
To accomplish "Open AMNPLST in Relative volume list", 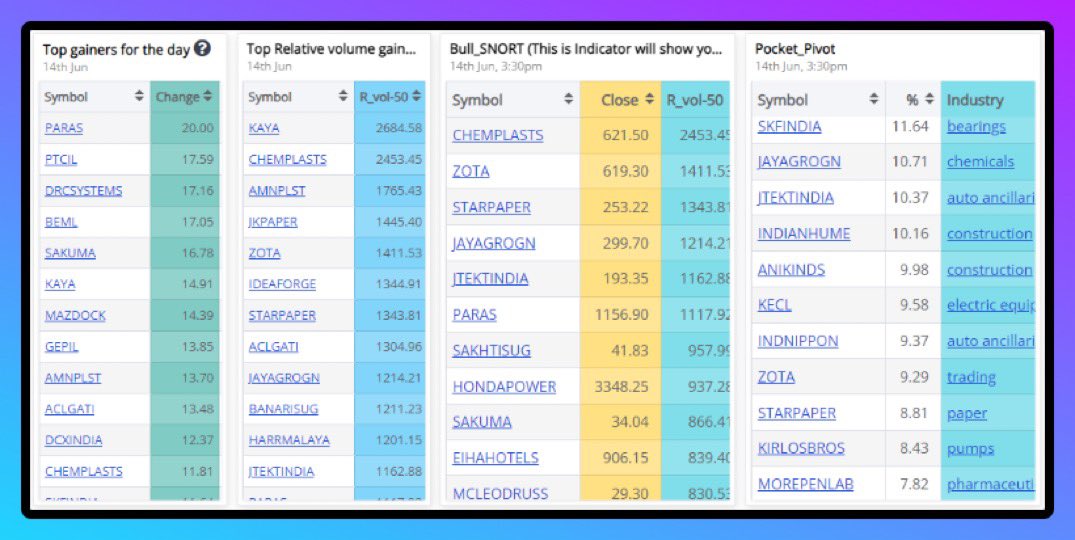I will coord(277,191).
